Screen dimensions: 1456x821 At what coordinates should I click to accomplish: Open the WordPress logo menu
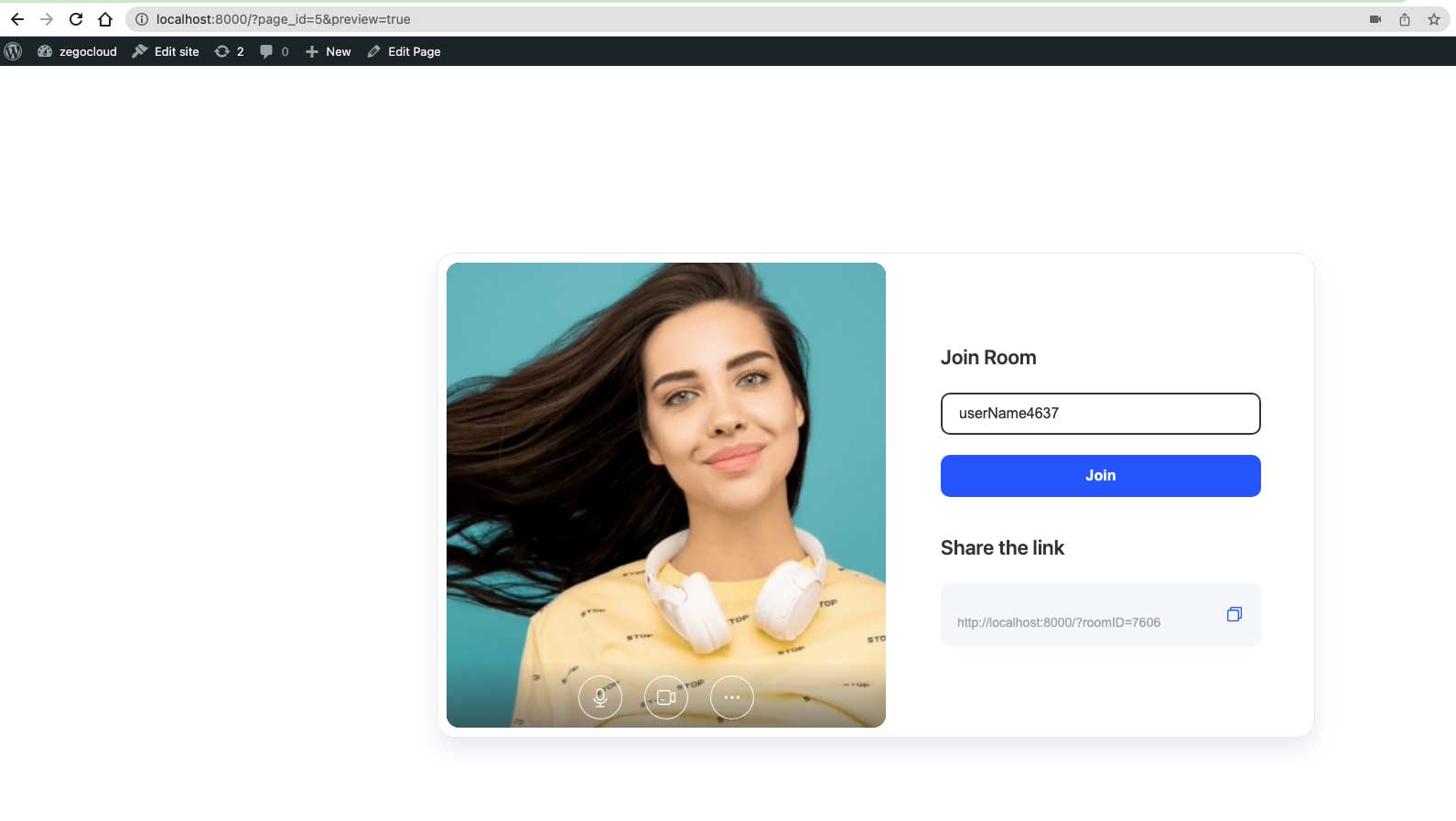coord(14,52)
